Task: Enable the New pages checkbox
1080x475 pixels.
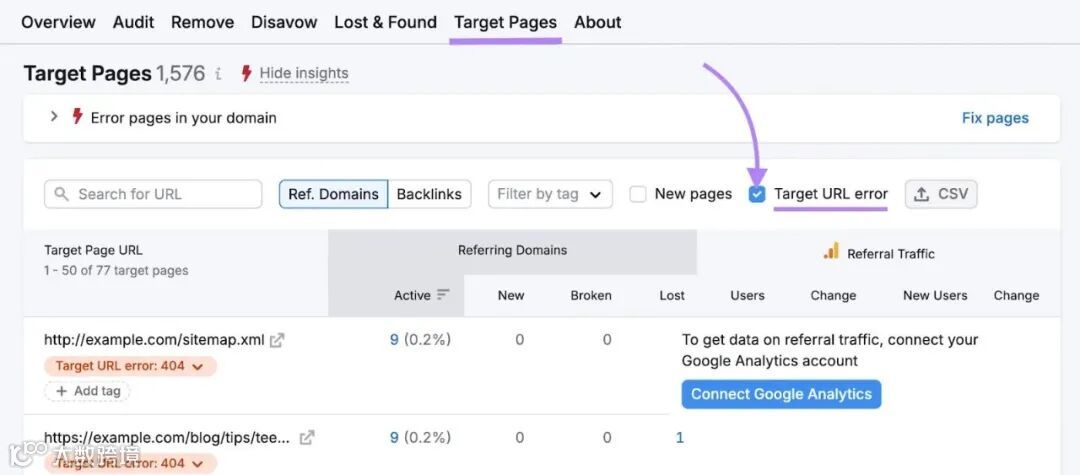Action: 638,194
